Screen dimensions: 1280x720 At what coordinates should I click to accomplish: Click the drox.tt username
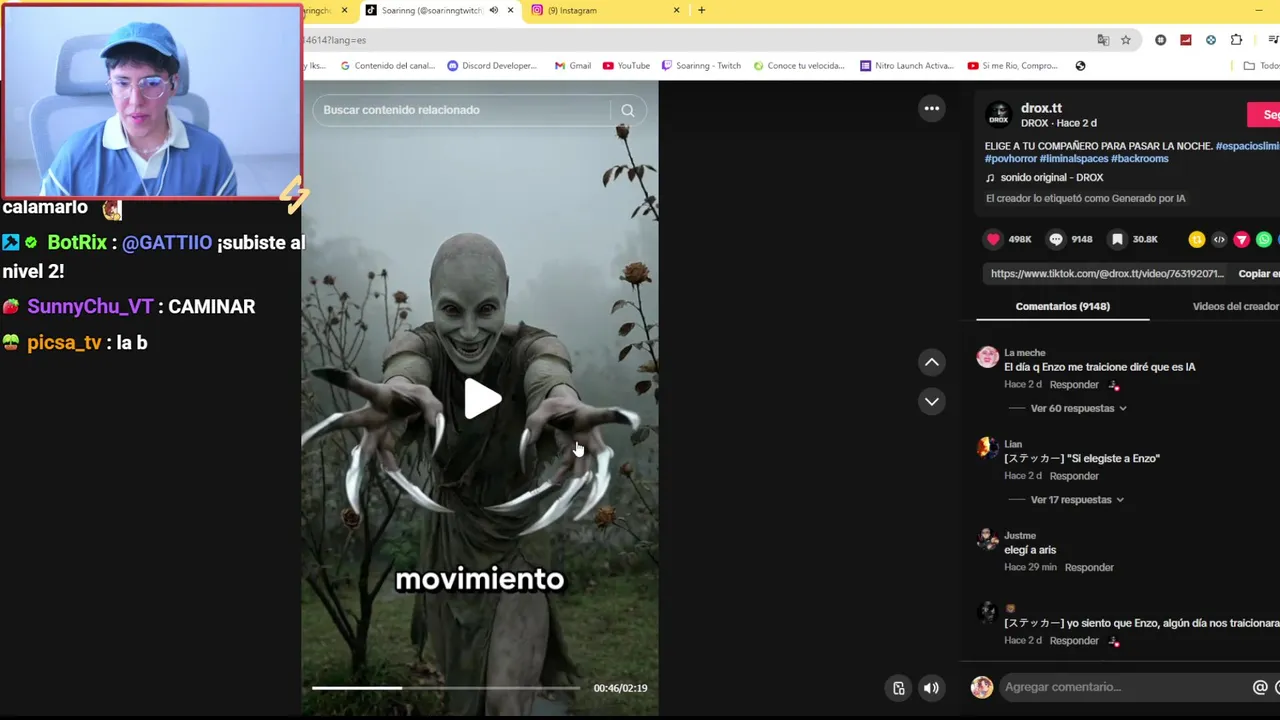coord(1041,108)
